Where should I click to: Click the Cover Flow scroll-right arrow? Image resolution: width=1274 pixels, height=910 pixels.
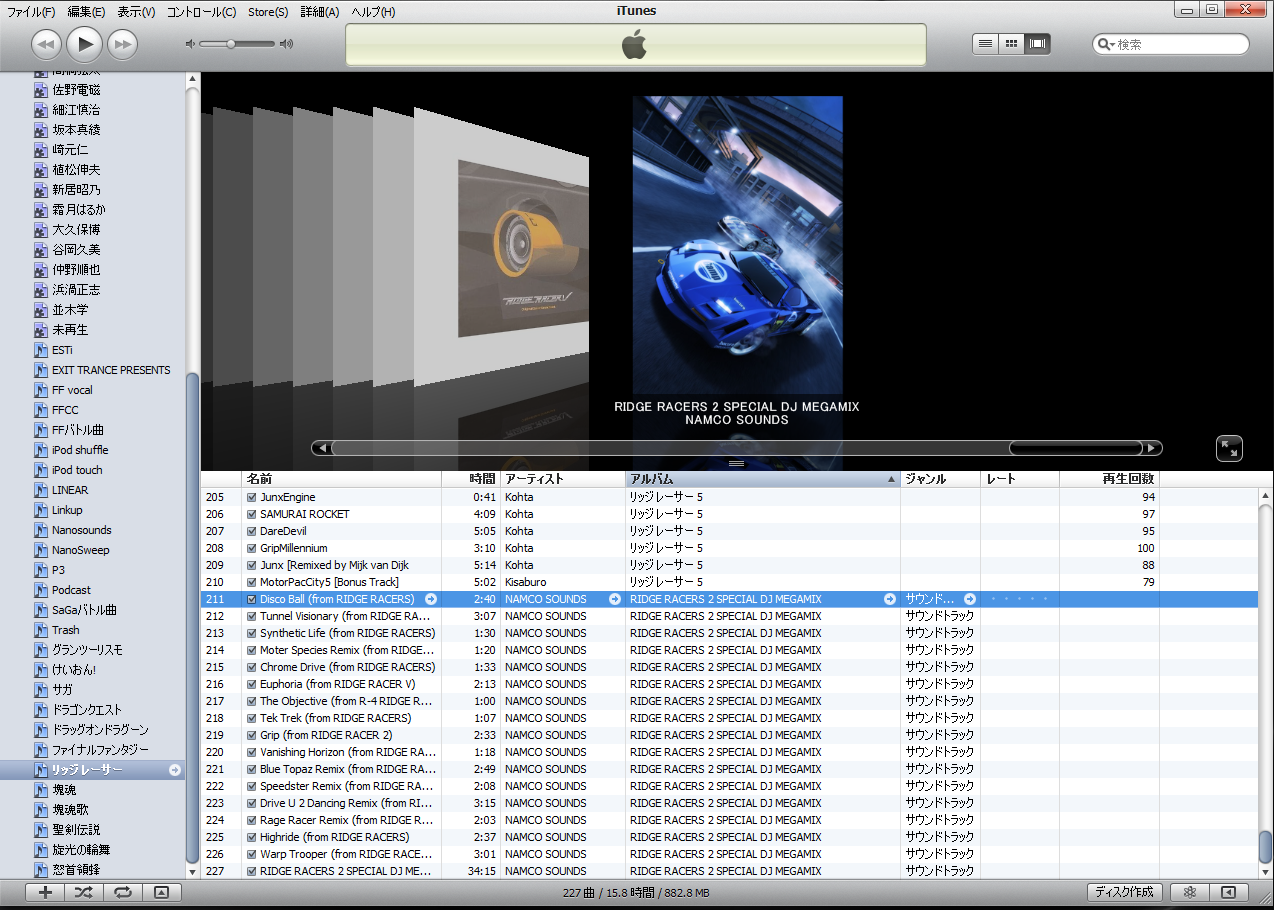pyautogui.click(x=1153, y=448)
